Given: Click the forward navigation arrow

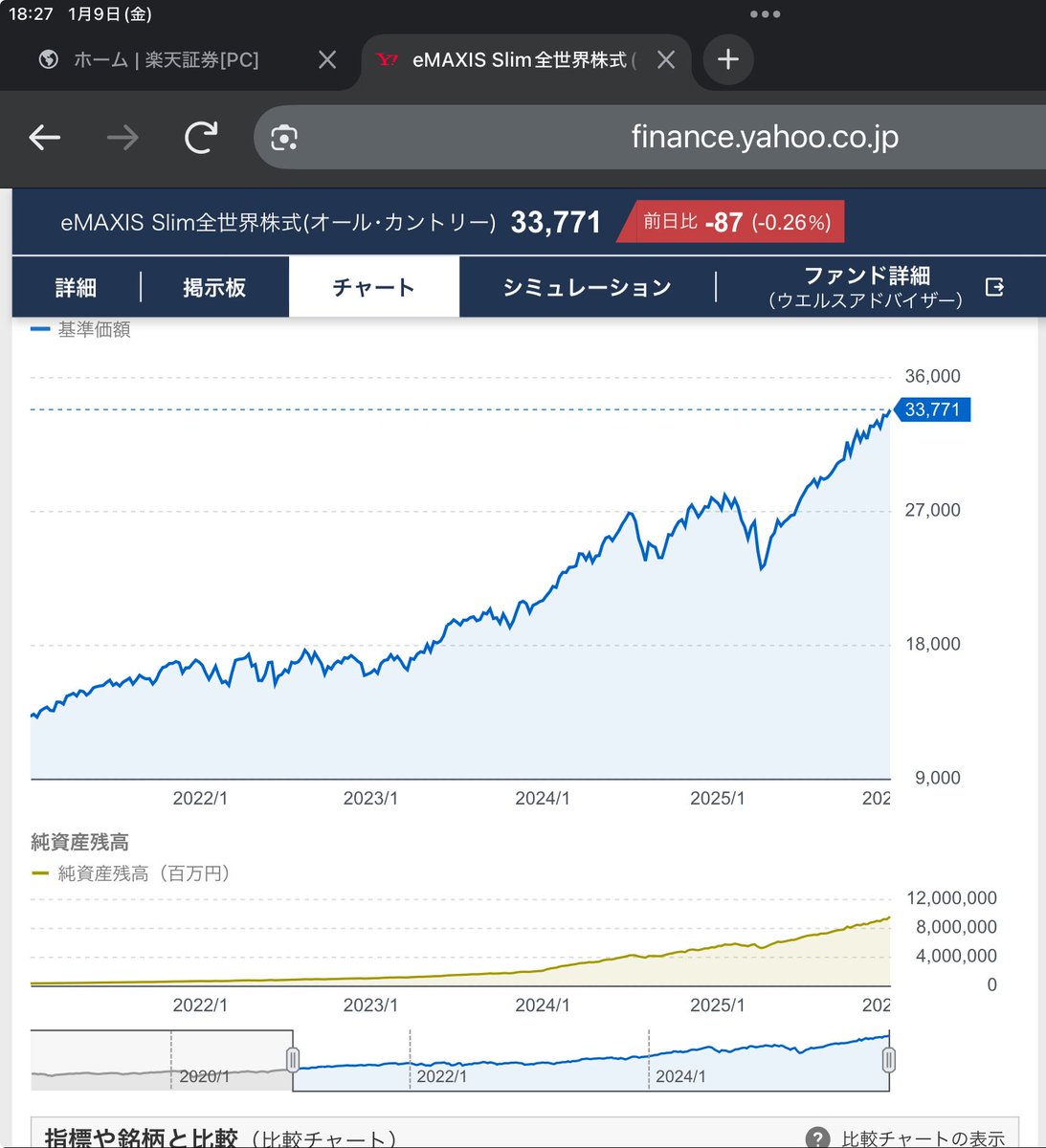Looking at the screenshot, I should (x=122, y=138).
